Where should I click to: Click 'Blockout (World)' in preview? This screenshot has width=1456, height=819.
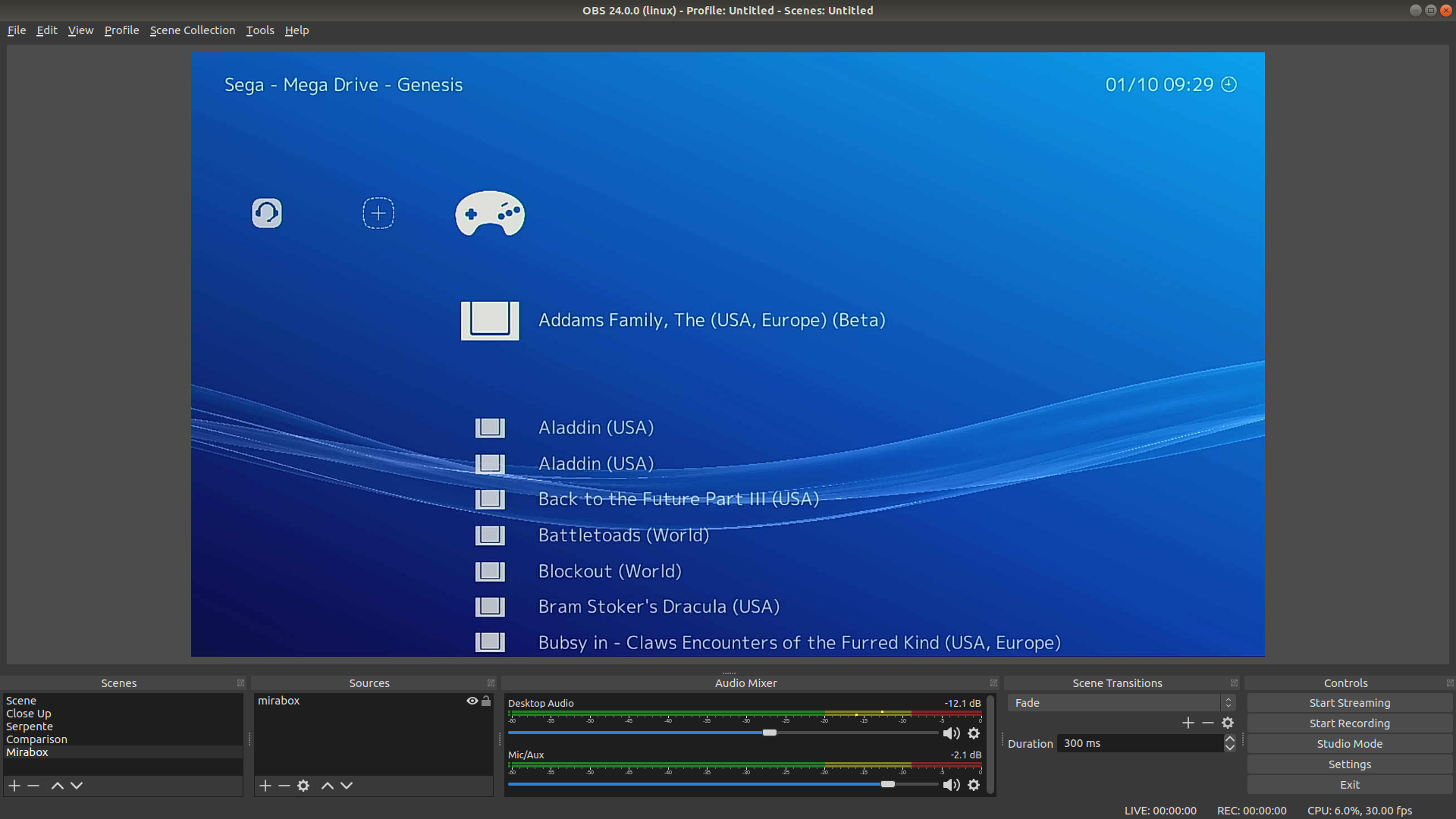click(610, 571)
